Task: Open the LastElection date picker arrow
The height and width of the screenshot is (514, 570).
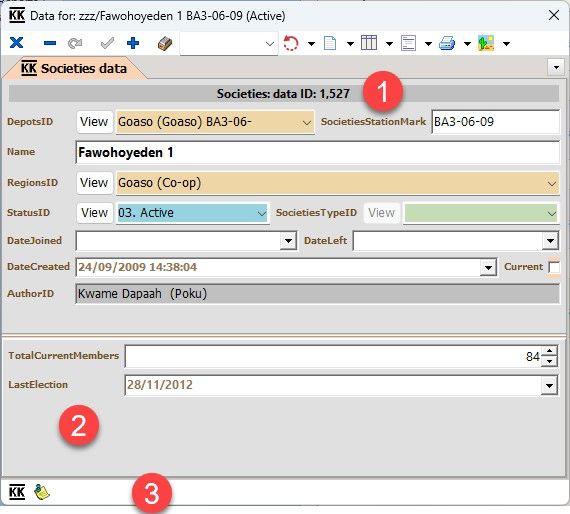Action: pos(549,386)
